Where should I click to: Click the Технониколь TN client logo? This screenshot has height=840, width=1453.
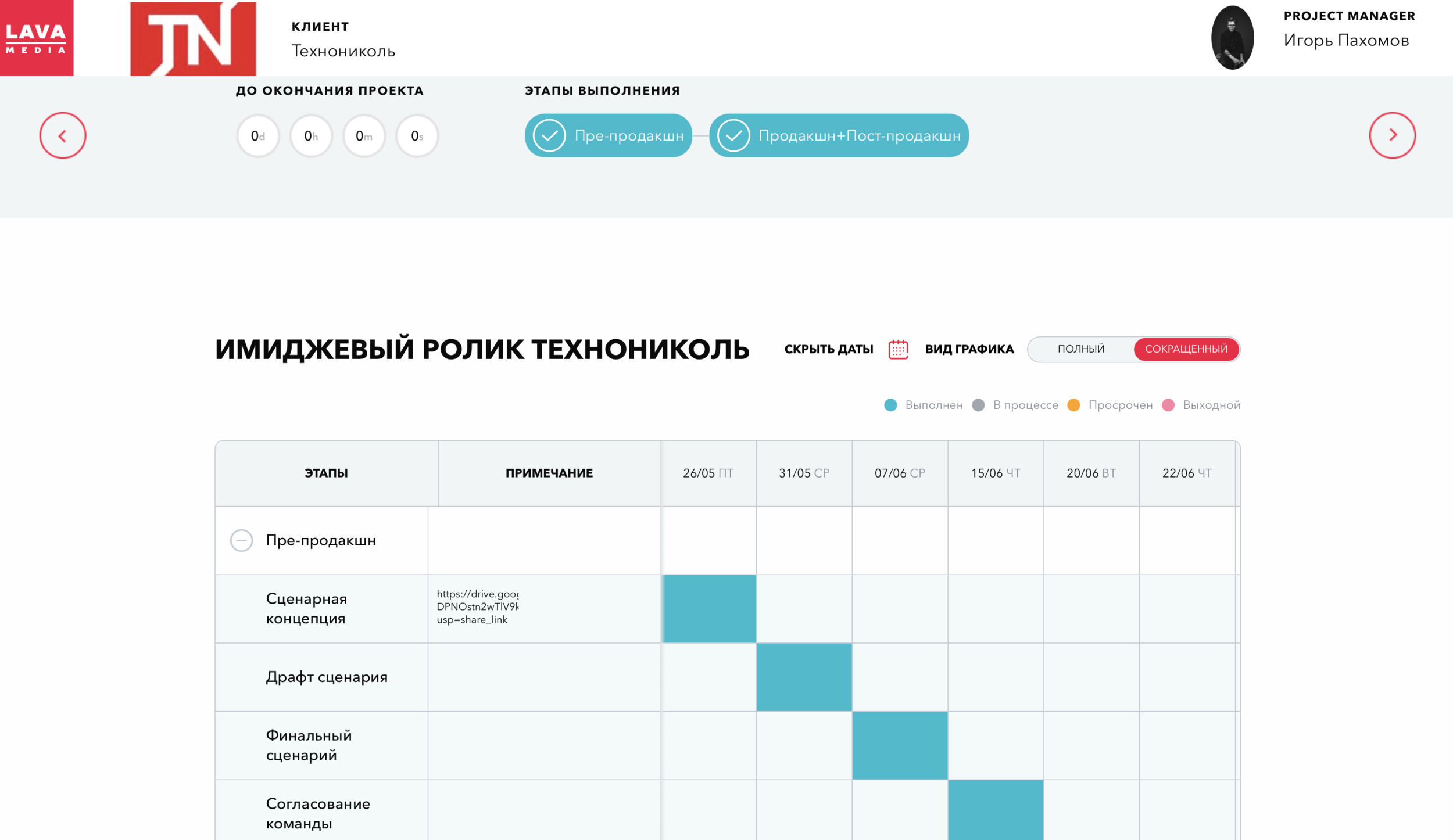[193, 39]
